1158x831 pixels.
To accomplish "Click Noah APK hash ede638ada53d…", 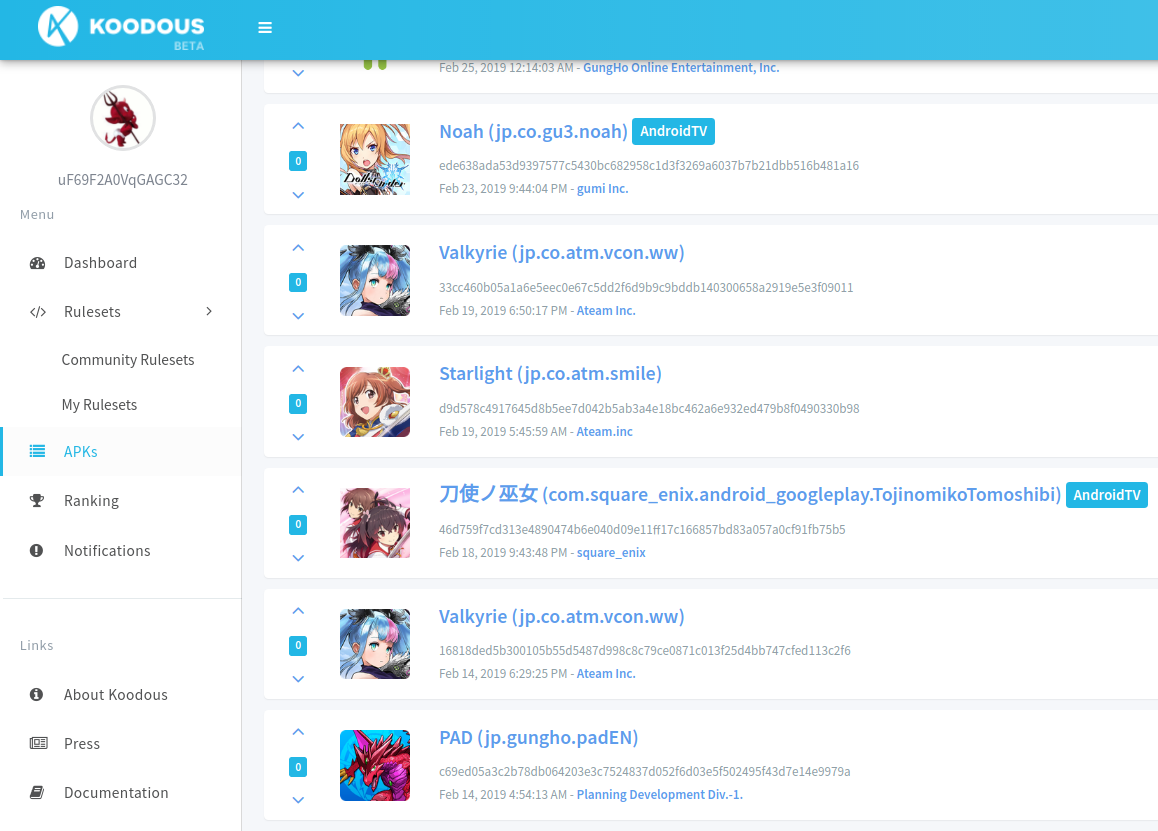I will [x=648, y=165].
